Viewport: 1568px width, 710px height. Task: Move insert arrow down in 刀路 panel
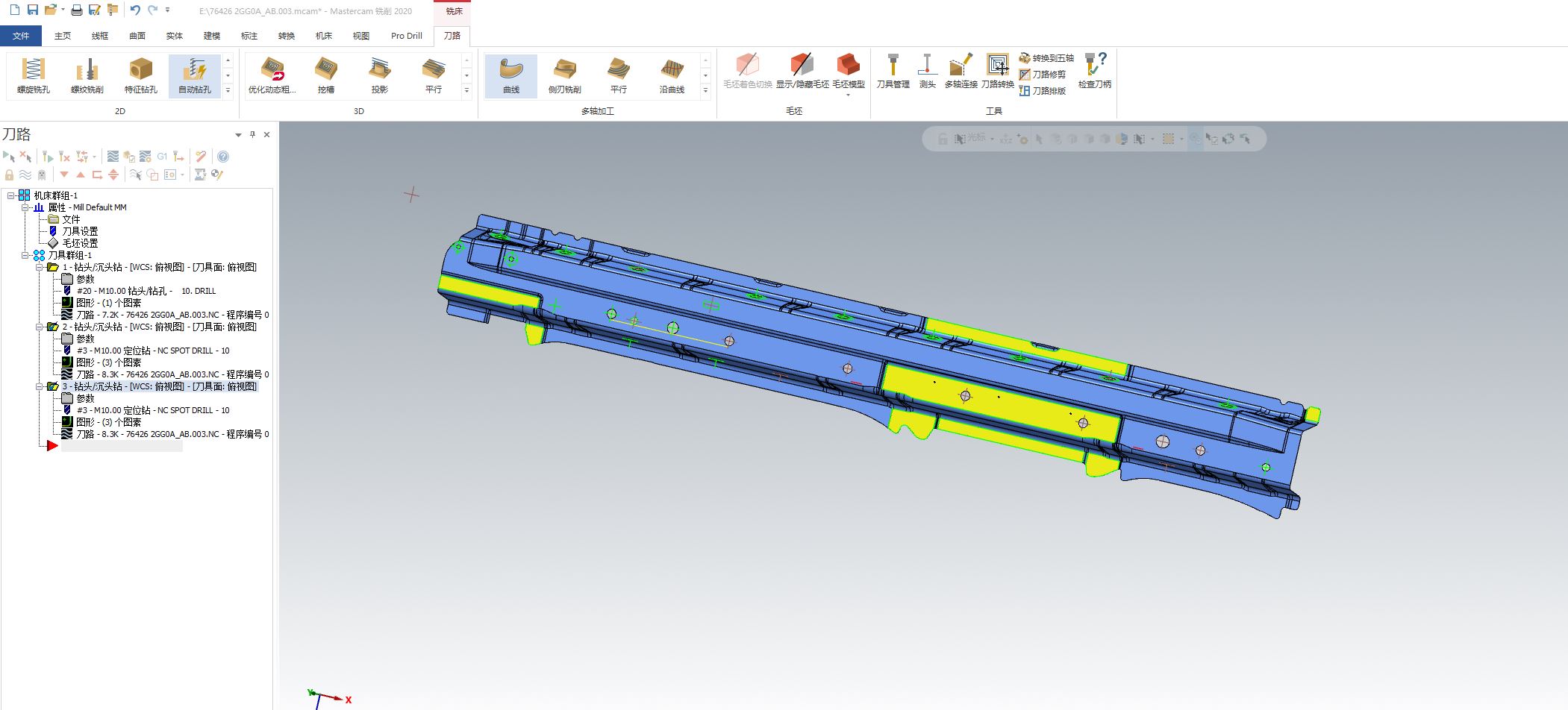coord(64,175)
